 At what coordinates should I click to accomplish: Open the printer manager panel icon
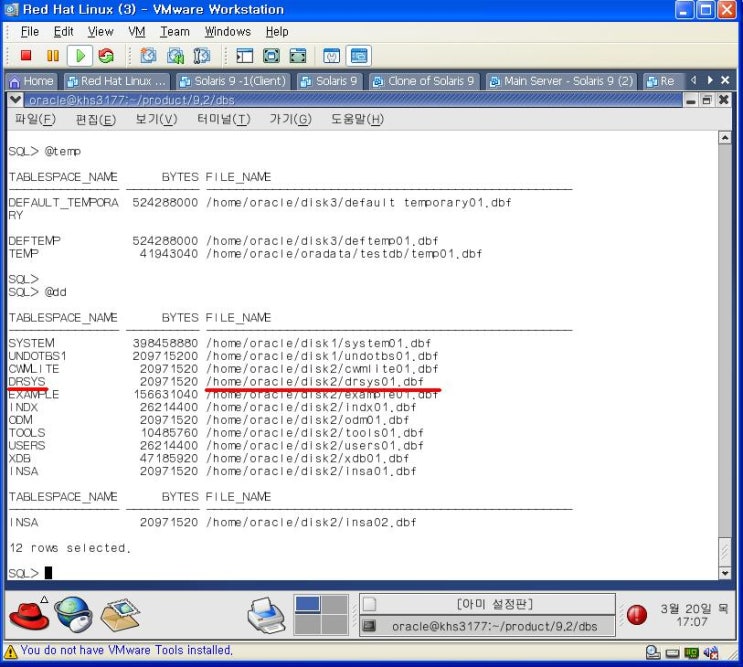click(x=266, y=615)
